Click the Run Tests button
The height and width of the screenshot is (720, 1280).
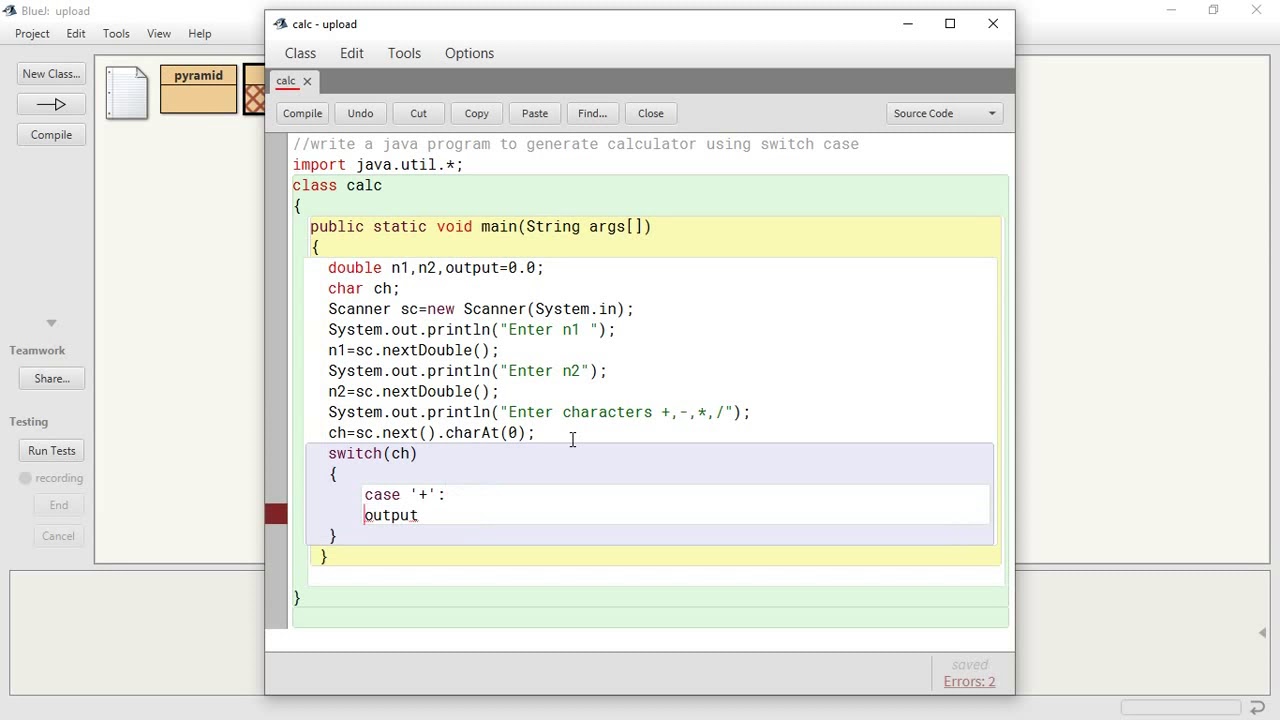coord(51,451)
